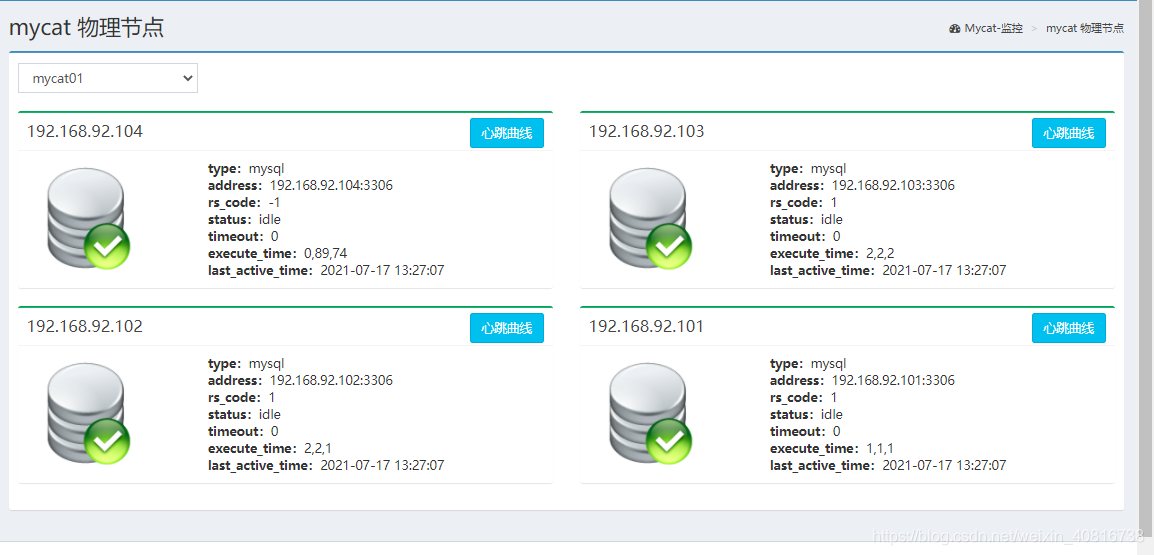Open 心跳曲线 for node 192.168.92.101
The height and width of the screenshot is (555, 1154).
(1069, 328)
